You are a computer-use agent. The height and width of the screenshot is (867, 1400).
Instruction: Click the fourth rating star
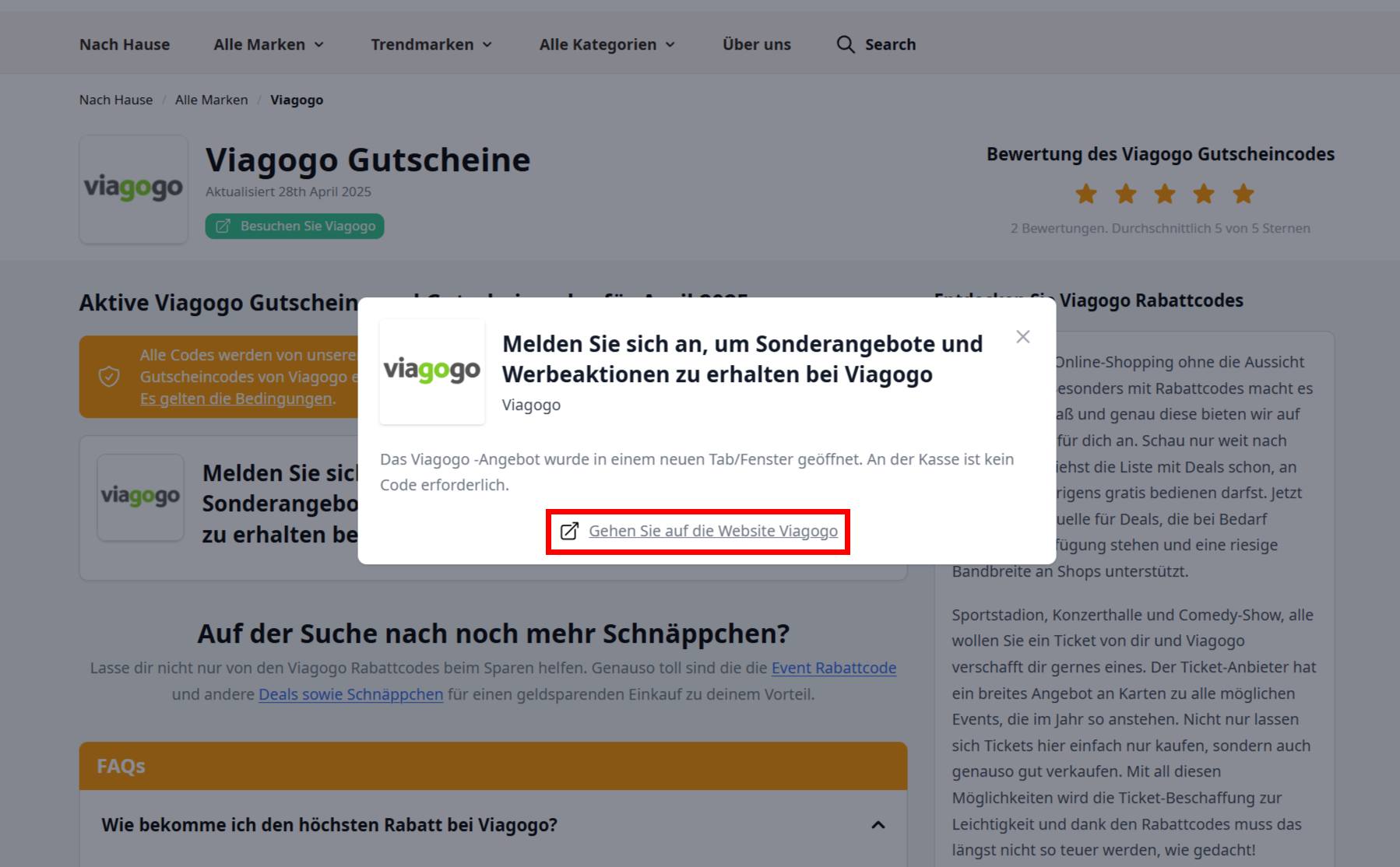1204,194
